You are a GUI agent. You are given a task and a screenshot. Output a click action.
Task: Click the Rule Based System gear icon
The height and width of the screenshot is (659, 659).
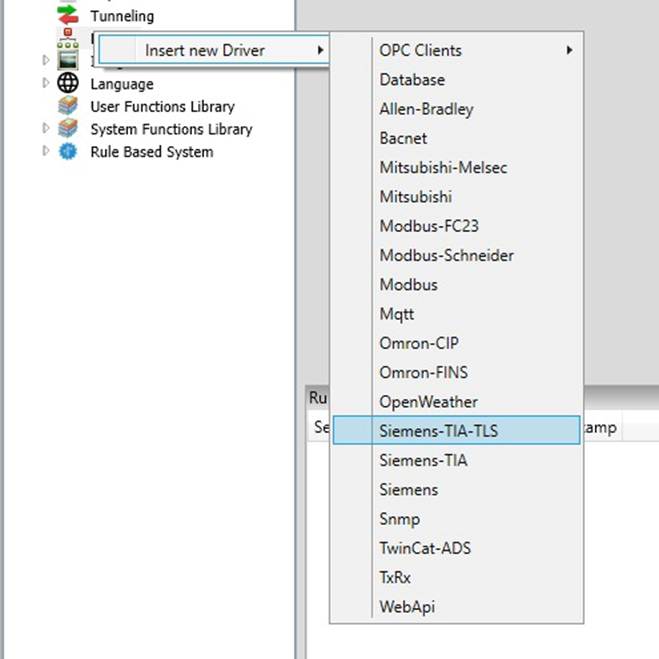[68, 152]
